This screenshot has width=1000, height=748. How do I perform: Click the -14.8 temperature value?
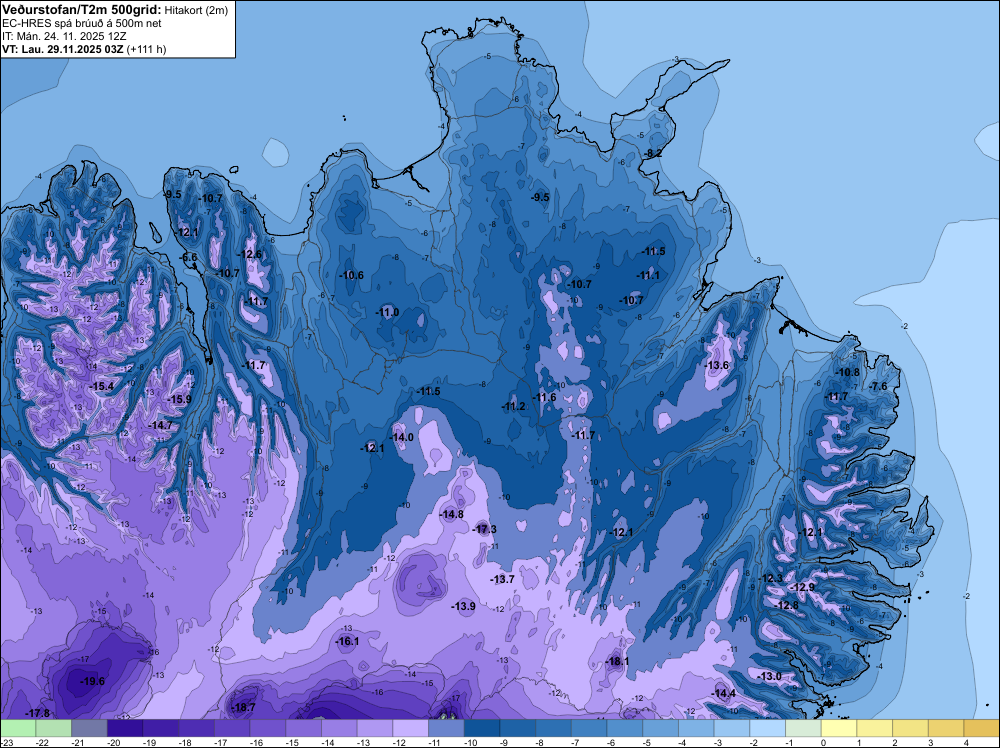[452, 514]
